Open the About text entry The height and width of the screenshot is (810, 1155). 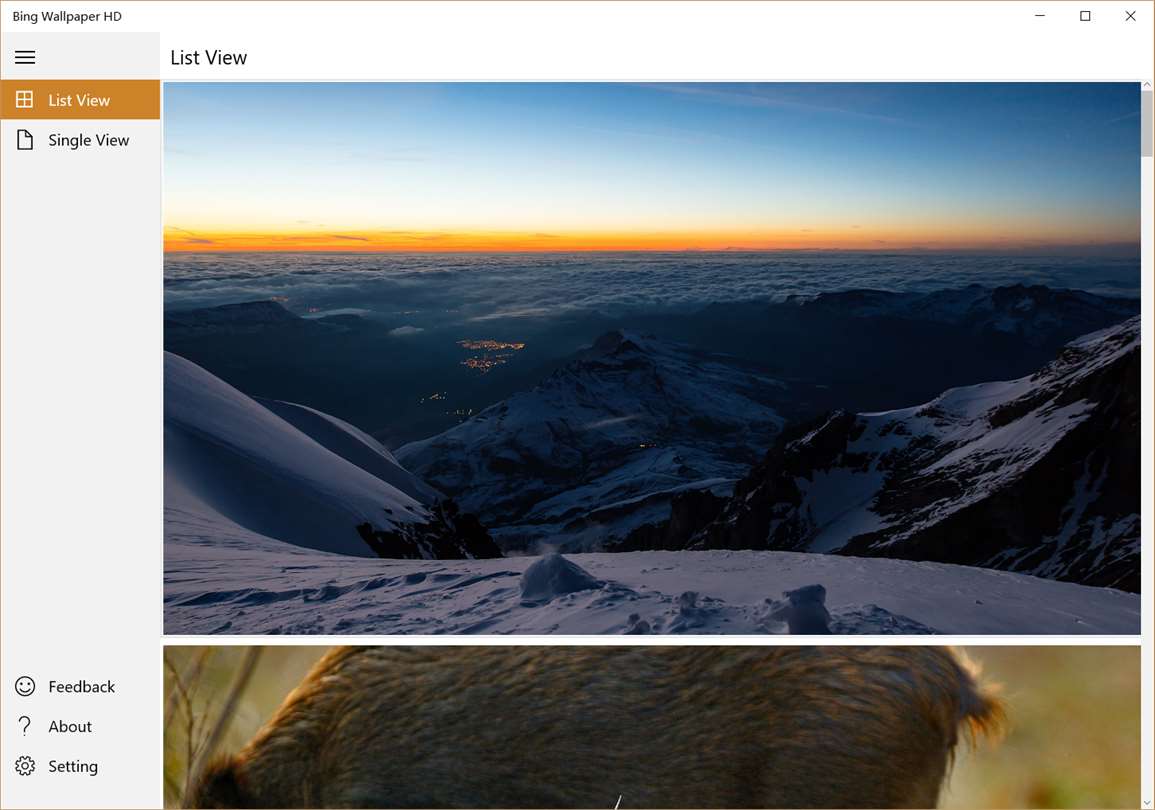point(70,726)
